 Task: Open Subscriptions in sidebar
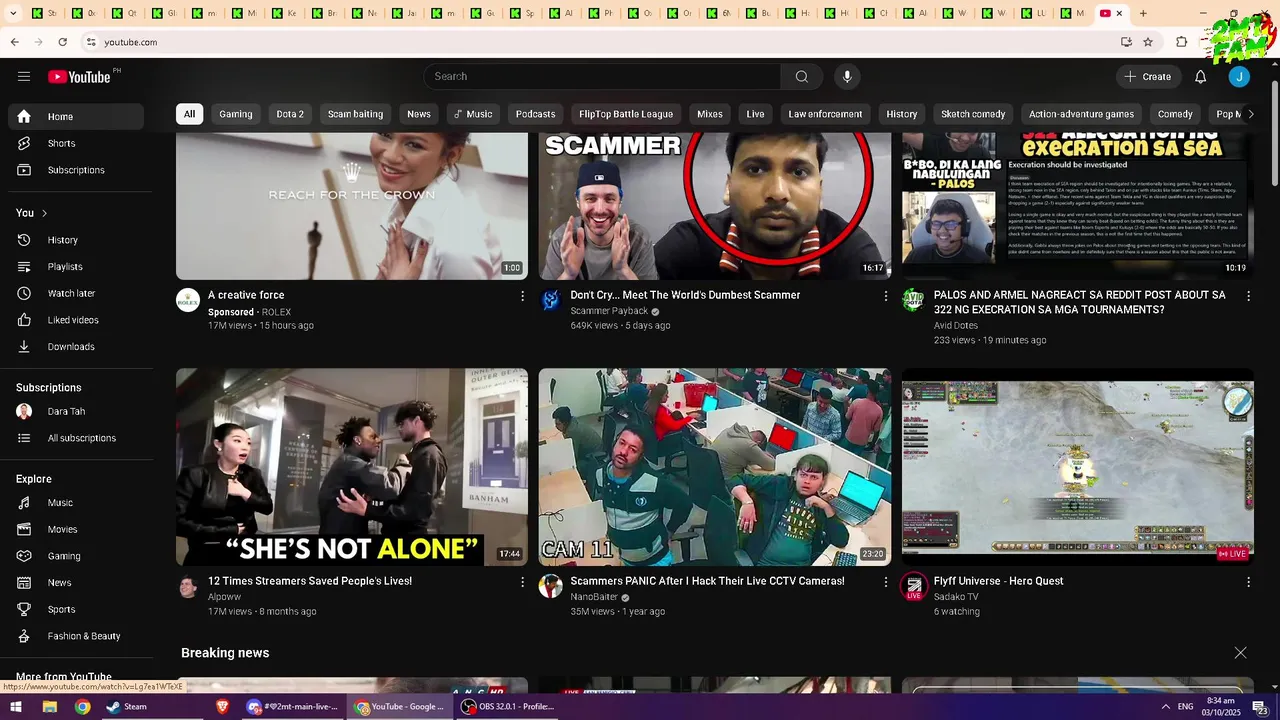click(x=76, y=170)
